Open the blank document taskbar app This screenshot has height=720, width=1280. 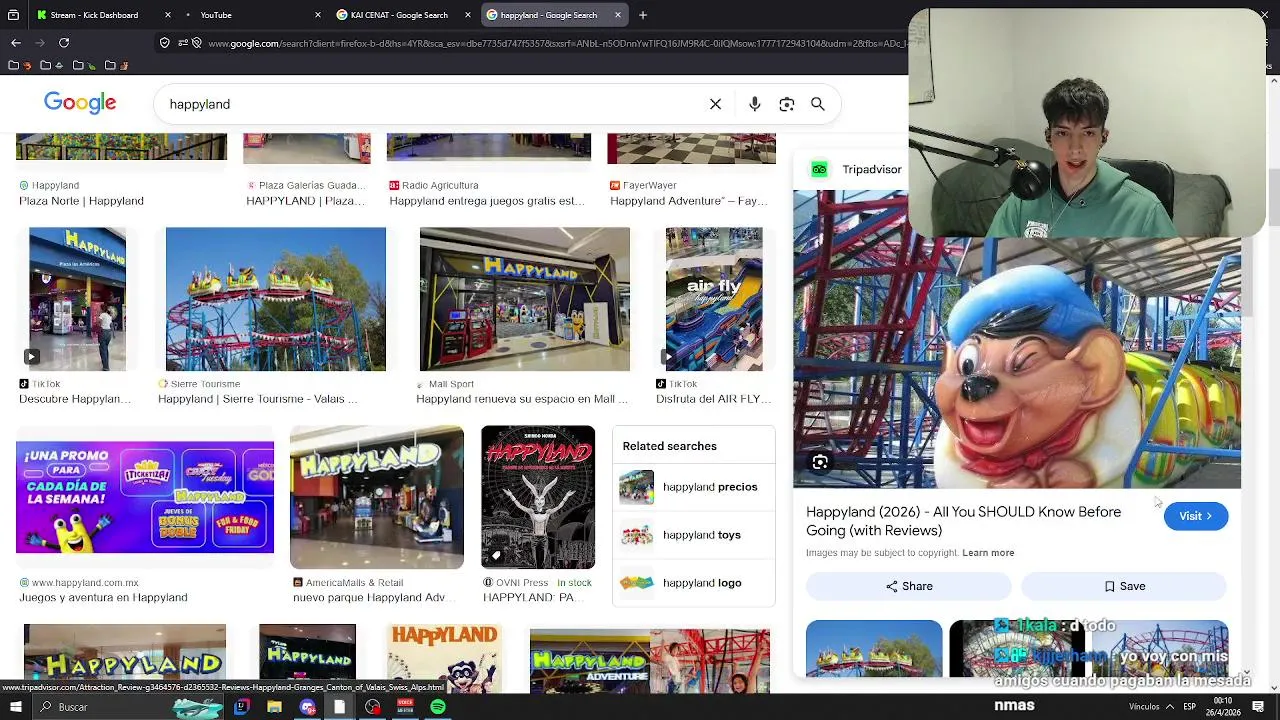[x=339, y=707]
